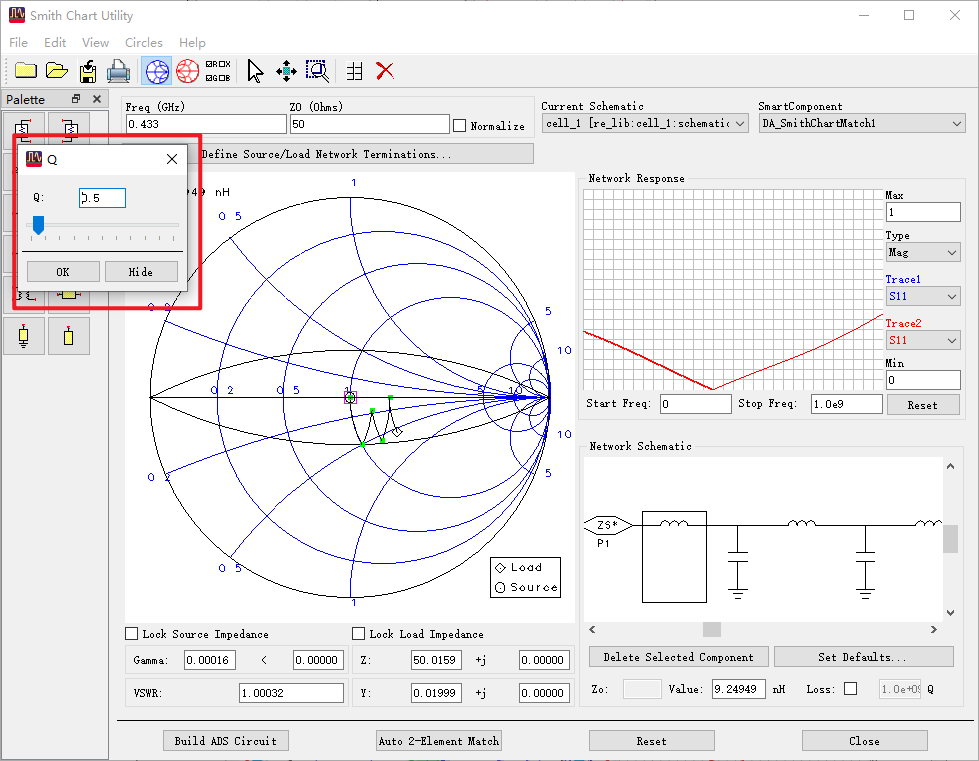Toggle the B circles checkbox in the toolbar
The image size is (979, 761).
click(223, 78)
